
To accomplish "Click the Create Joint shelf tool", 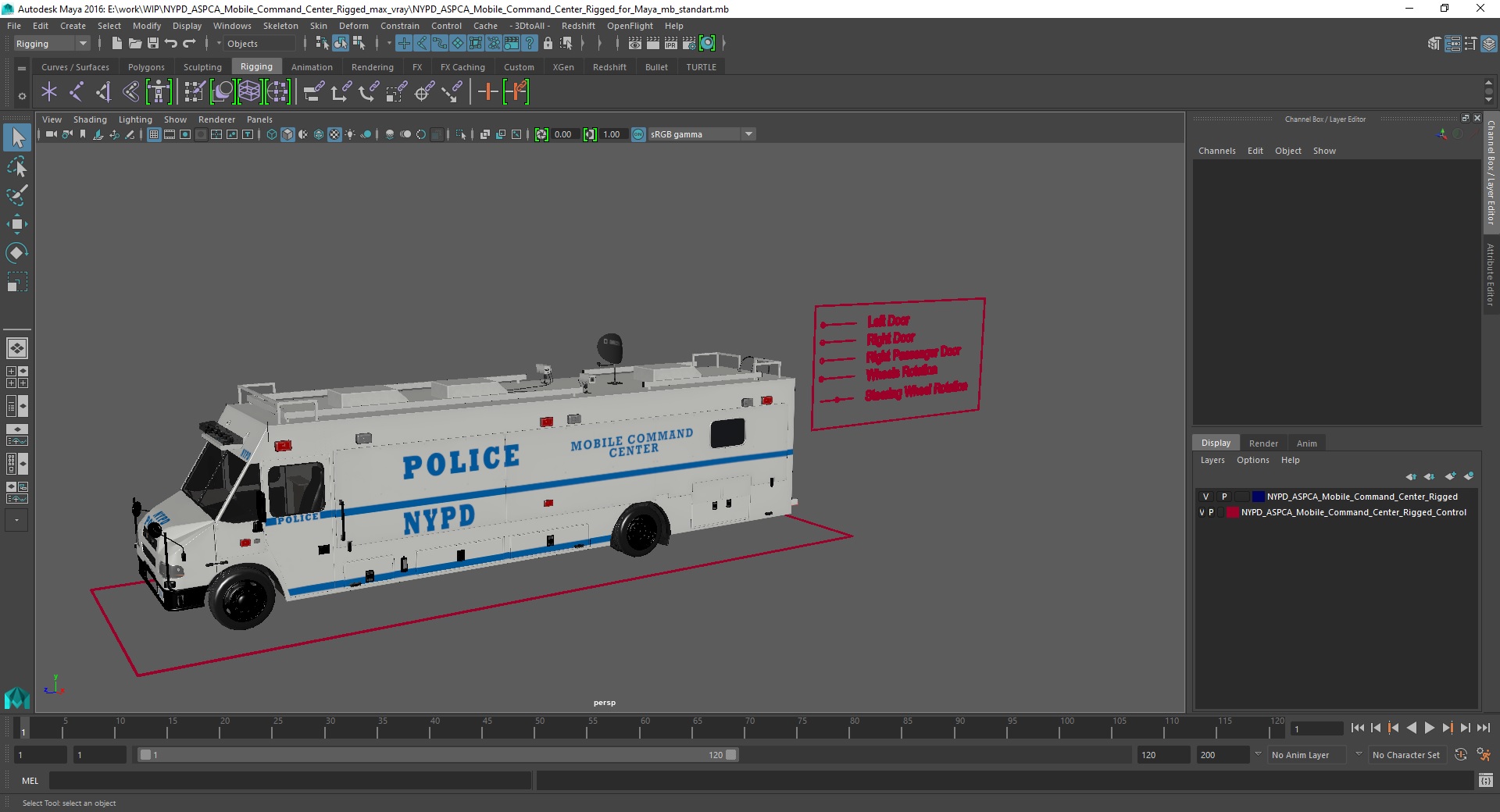I will point(77,92).
